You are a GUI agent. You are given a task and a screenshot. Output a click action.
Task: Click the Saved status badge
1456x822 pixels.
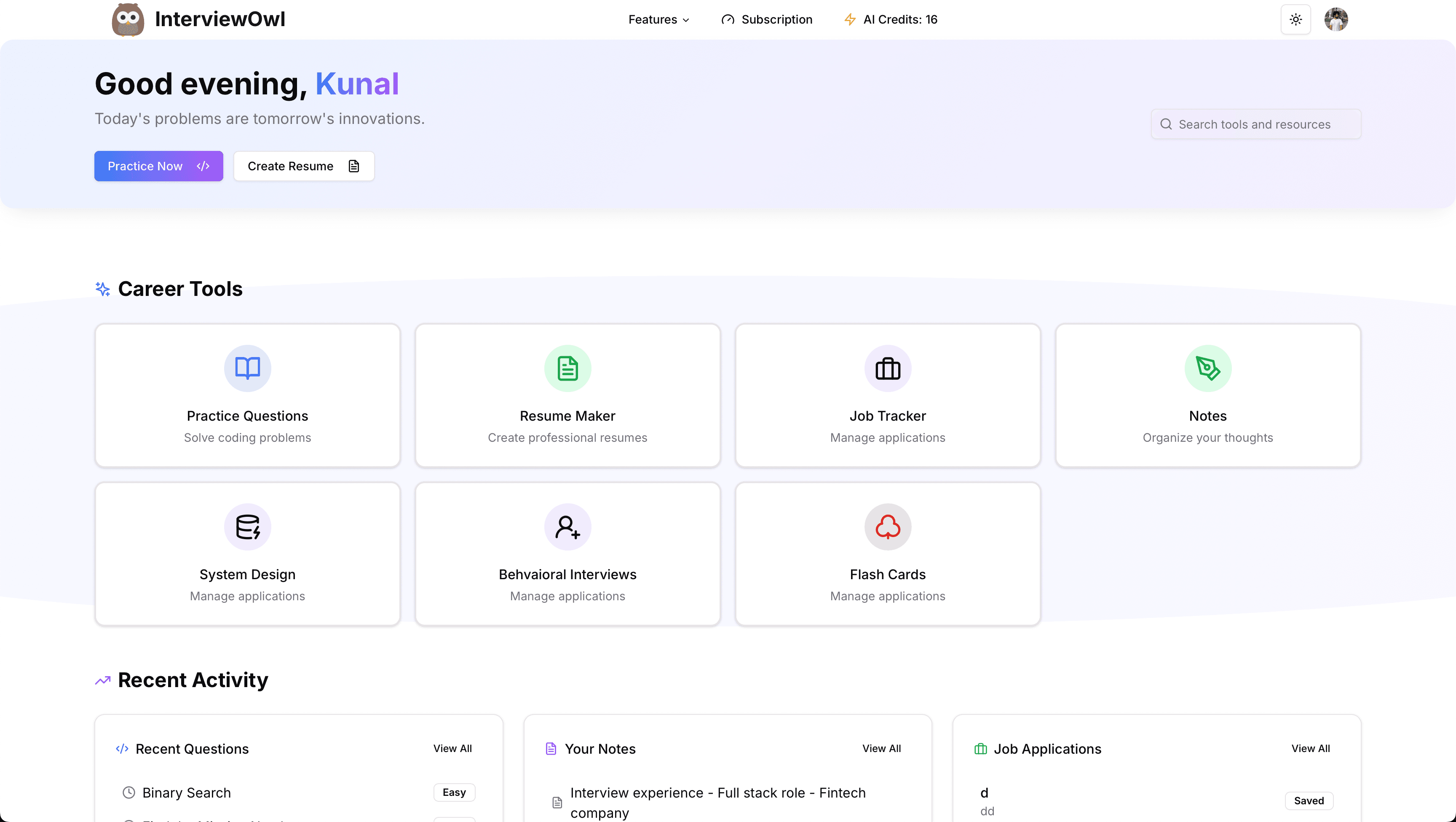1309,801
